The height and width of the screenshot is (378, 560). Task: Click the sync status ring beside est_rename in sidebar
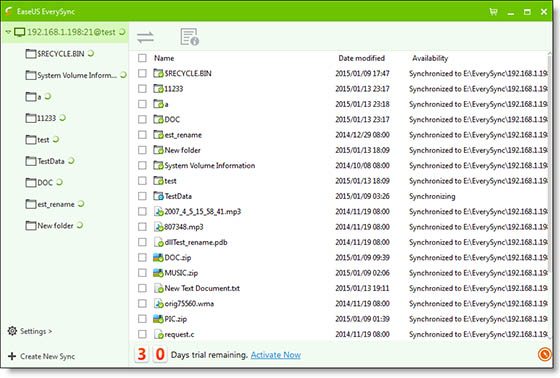coord(81,204)
